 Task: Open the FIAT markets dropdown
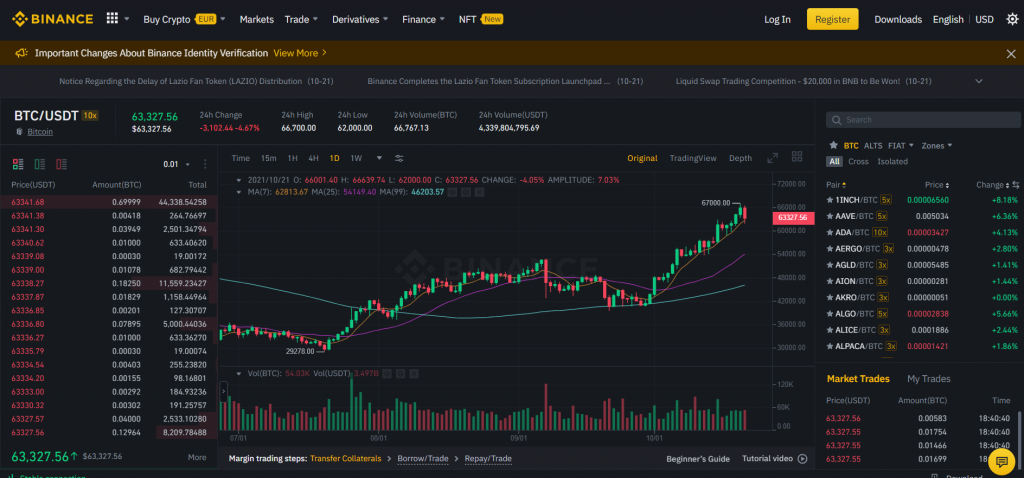901,146
